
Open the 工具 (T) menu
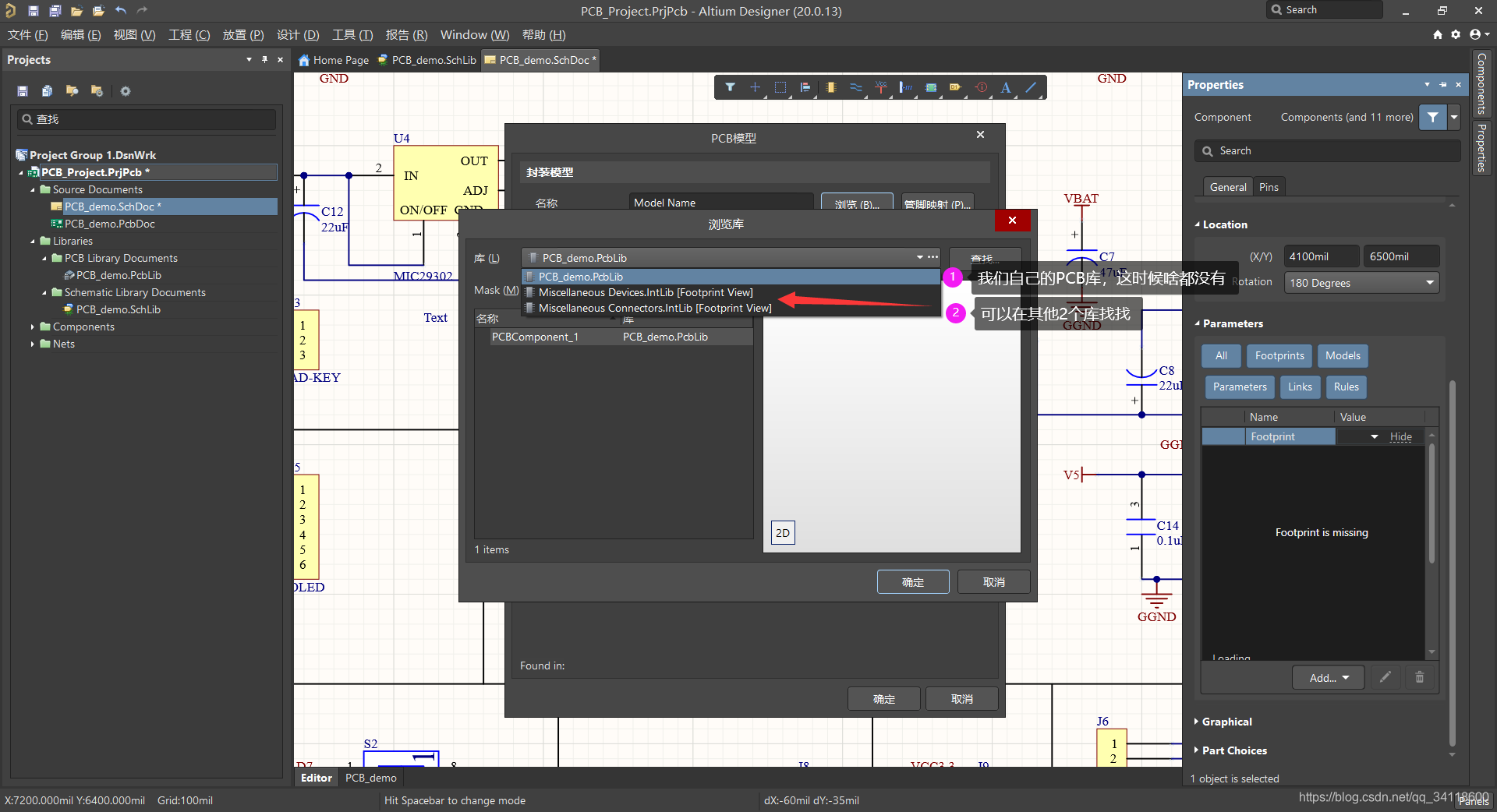click(x=352, y=35)
